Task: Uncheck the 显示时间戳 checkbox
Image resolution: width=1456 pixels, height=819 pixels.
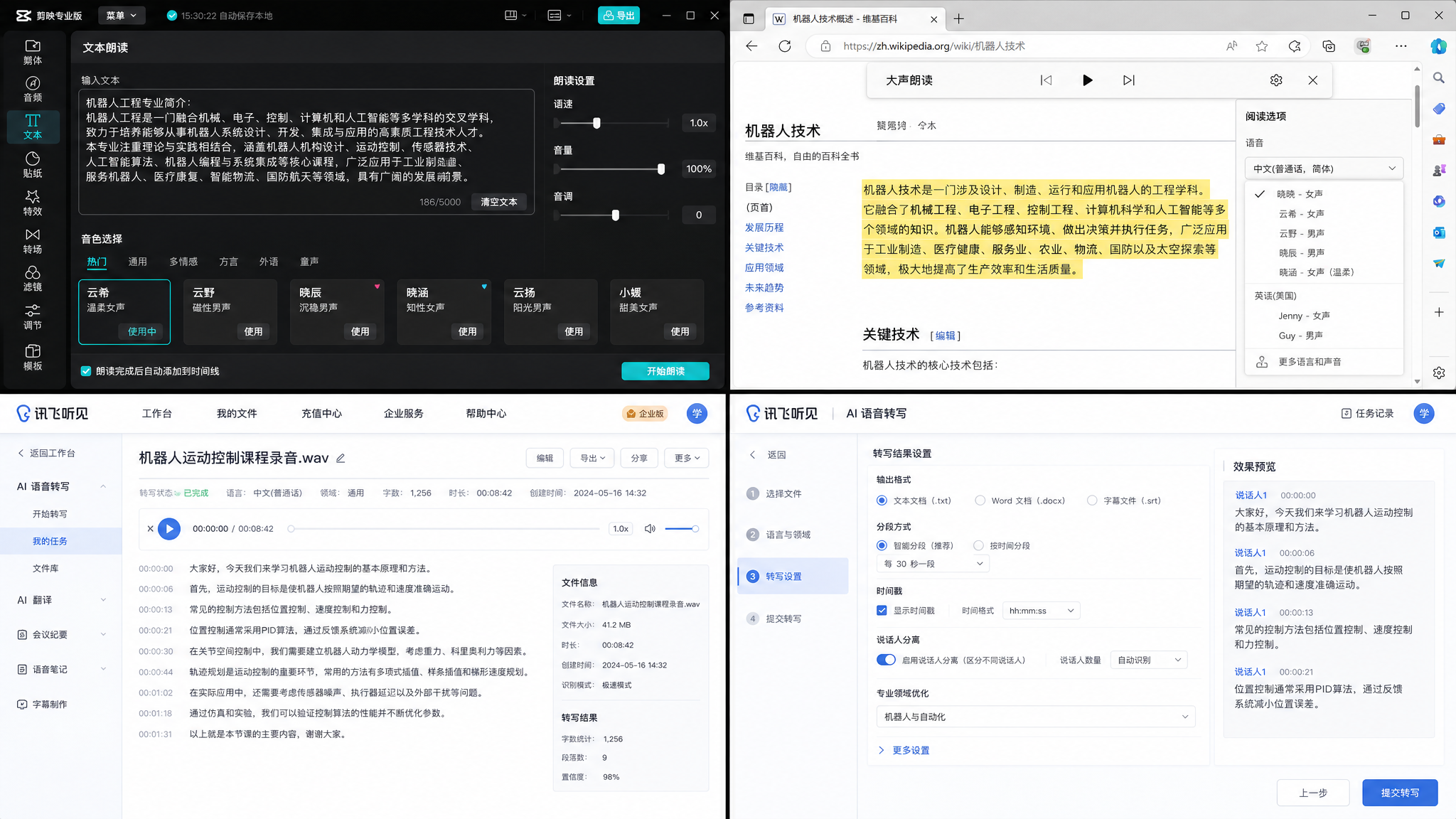Action: pos(882,611)
